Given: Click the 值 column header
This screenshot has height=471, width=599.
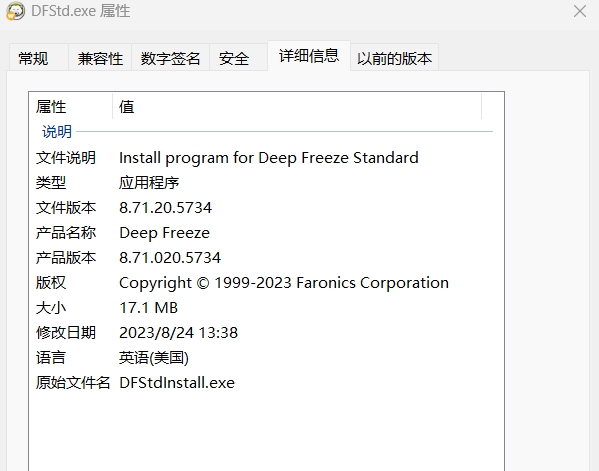Looking at the screenshot, I should [297, 106].
